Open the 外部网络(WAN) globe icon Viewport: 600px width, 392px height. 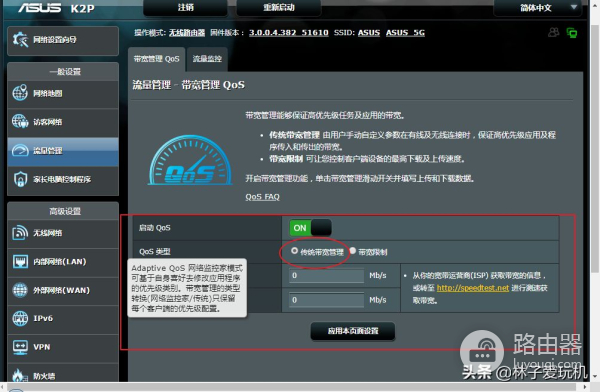coord(20,290)
